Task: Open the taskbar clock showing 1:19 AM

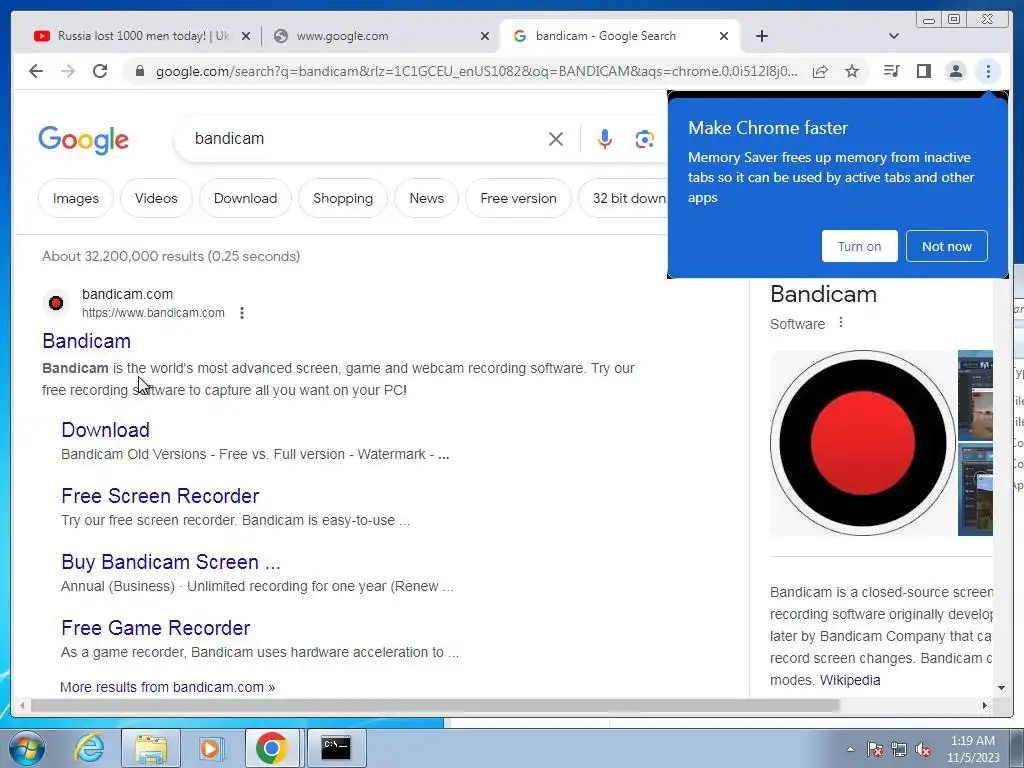Action: coord(973,749)
